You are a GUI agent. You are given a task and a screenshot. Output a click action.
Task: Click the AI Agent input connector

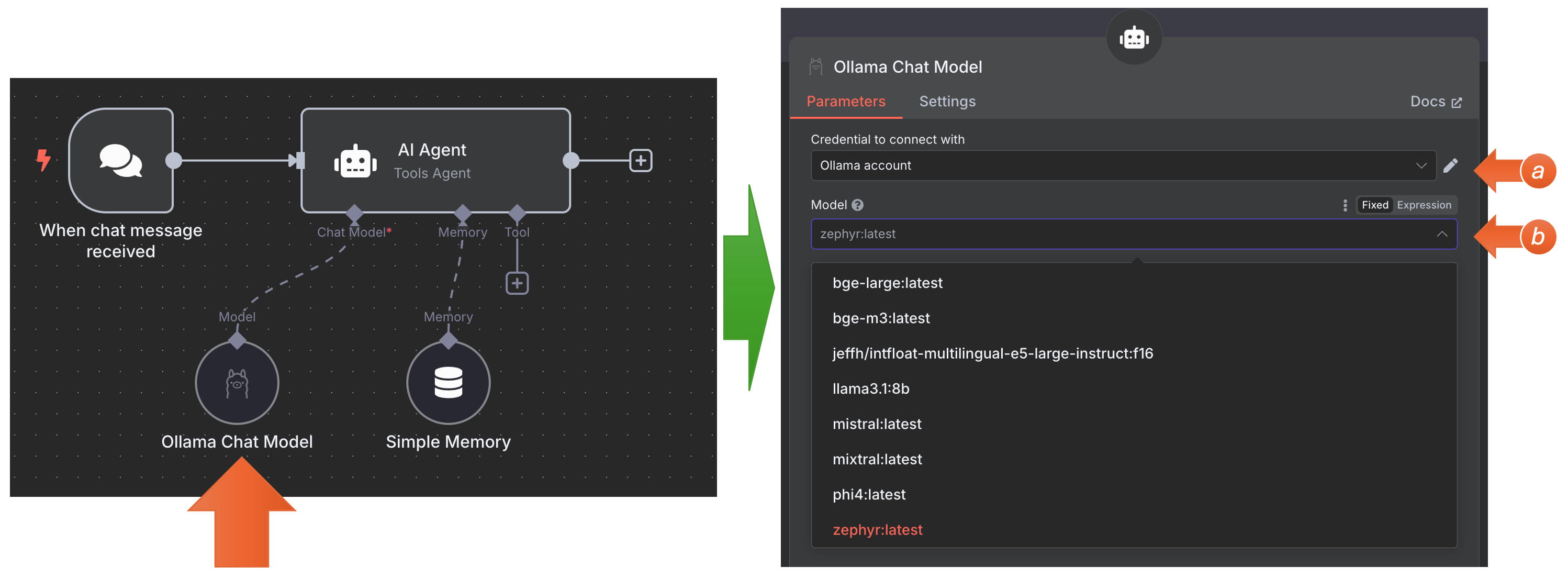(x=297, y=161)
